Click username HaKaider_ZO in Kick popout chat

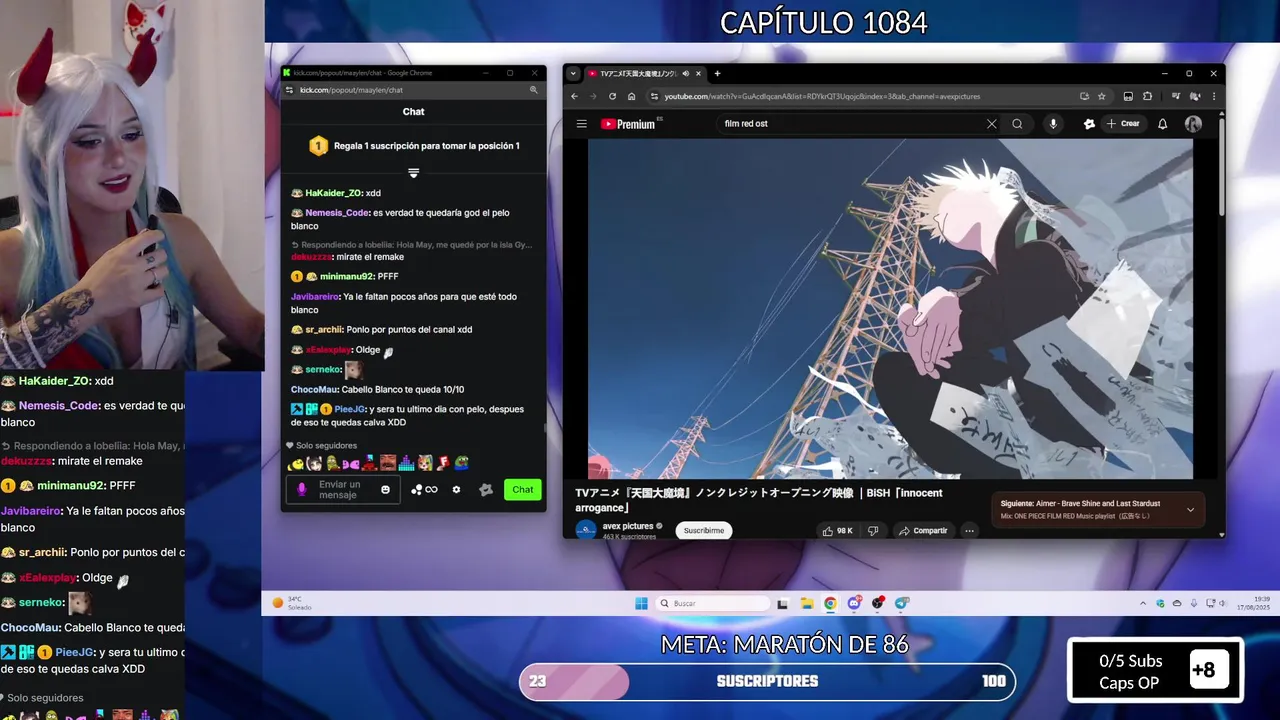coord(333,193)
